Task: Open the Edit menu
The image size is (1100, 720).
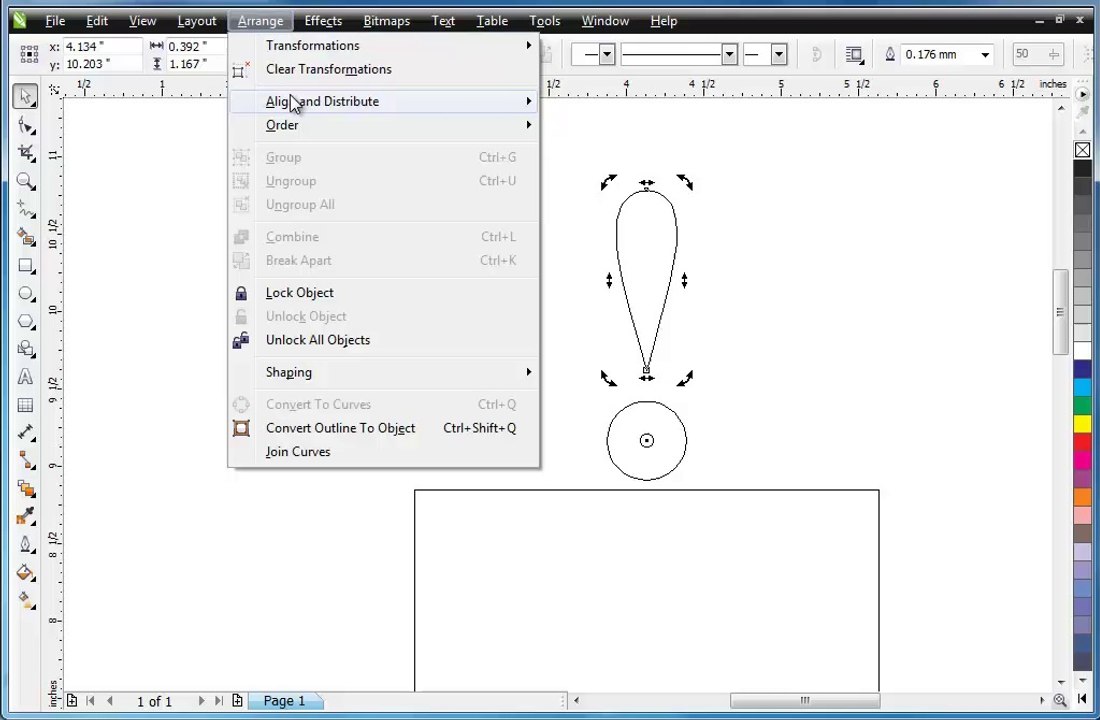Action: (97, 21)
